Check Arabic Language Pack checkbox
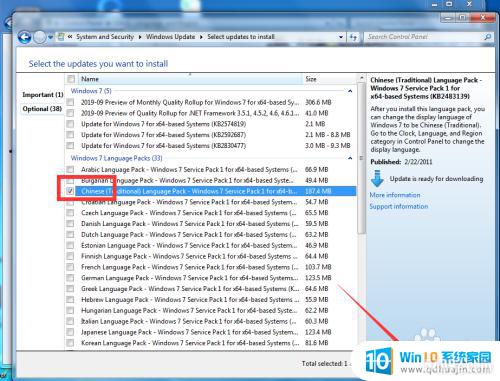 [x=70, y=169]
